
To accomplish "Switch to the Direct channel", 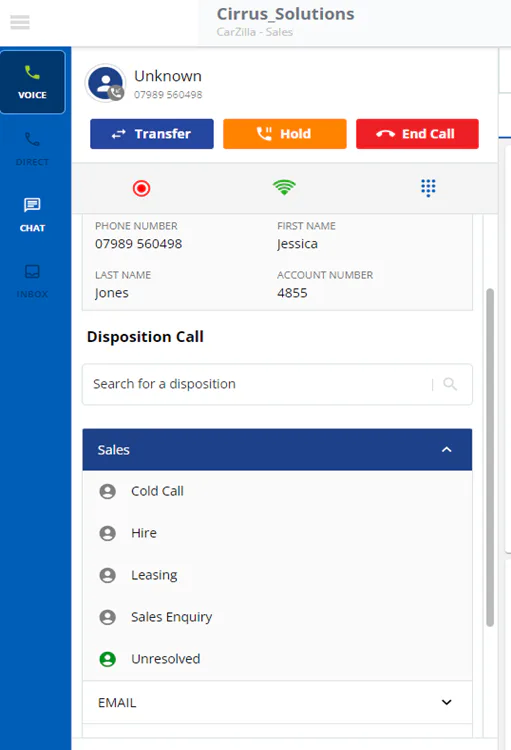I will 33,149.
